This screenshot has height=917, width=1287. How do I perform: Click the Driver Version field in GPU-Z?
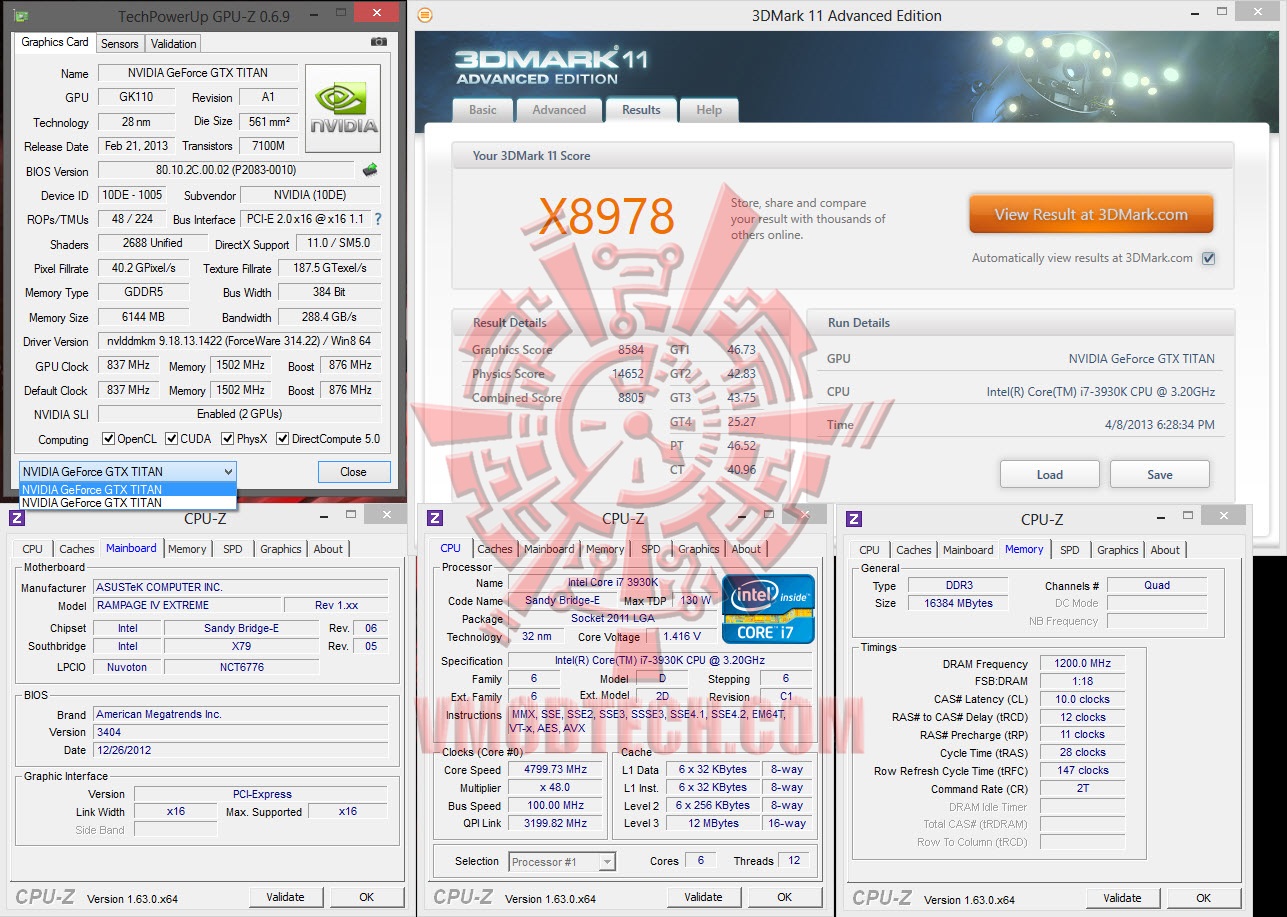tap(240, 341)
